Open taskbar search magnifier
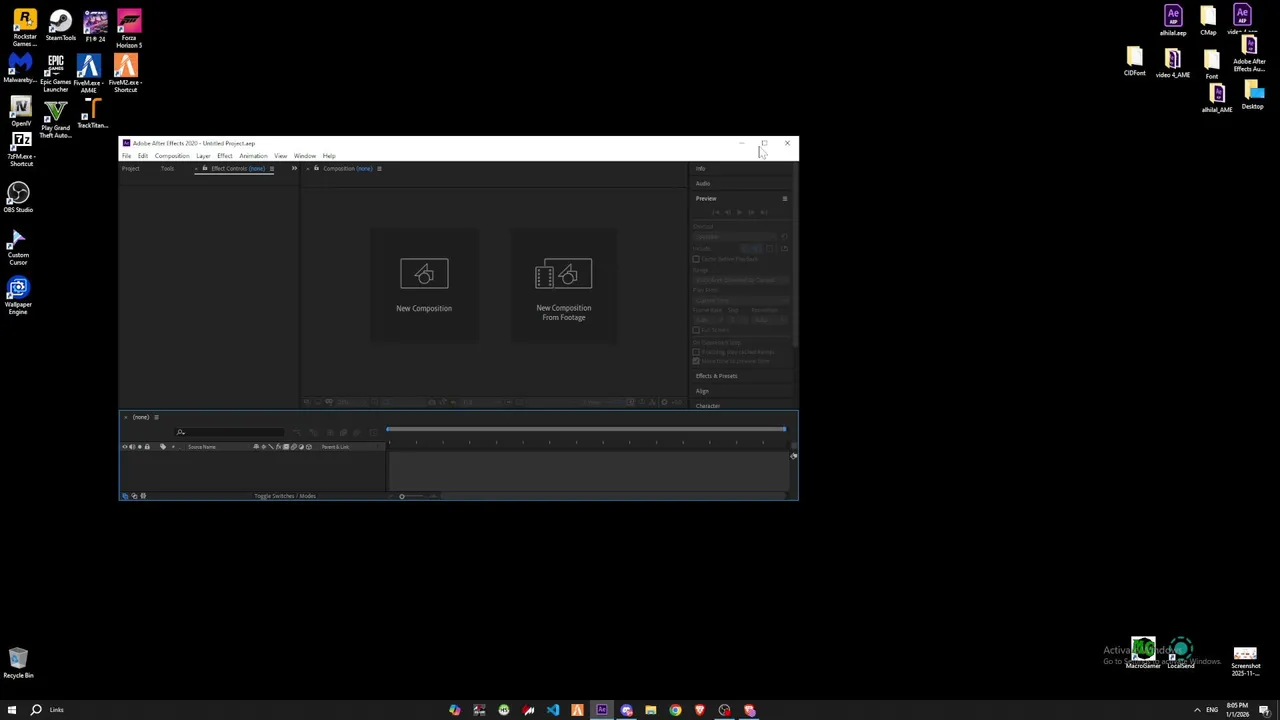This screenshot has height=720, width=1280. pyautogui.click(x=36, y=710)
